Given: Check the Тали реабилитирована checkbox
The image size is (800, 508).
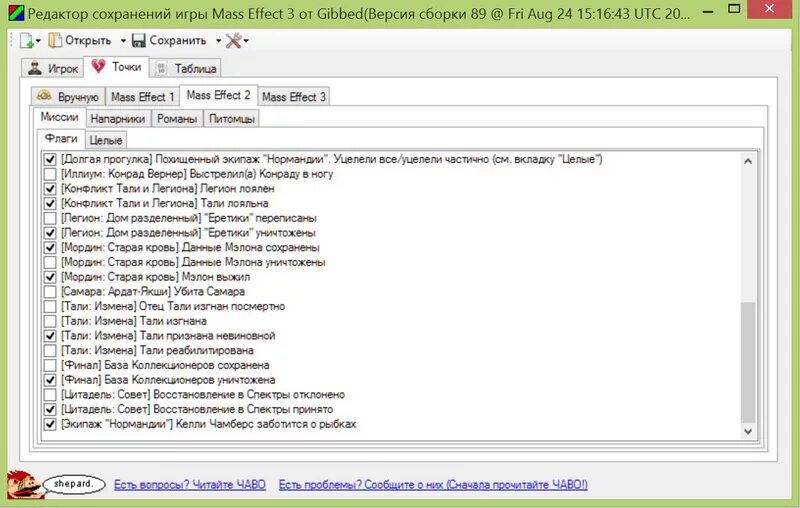Looking at the screenshot, I should point(49,351).
